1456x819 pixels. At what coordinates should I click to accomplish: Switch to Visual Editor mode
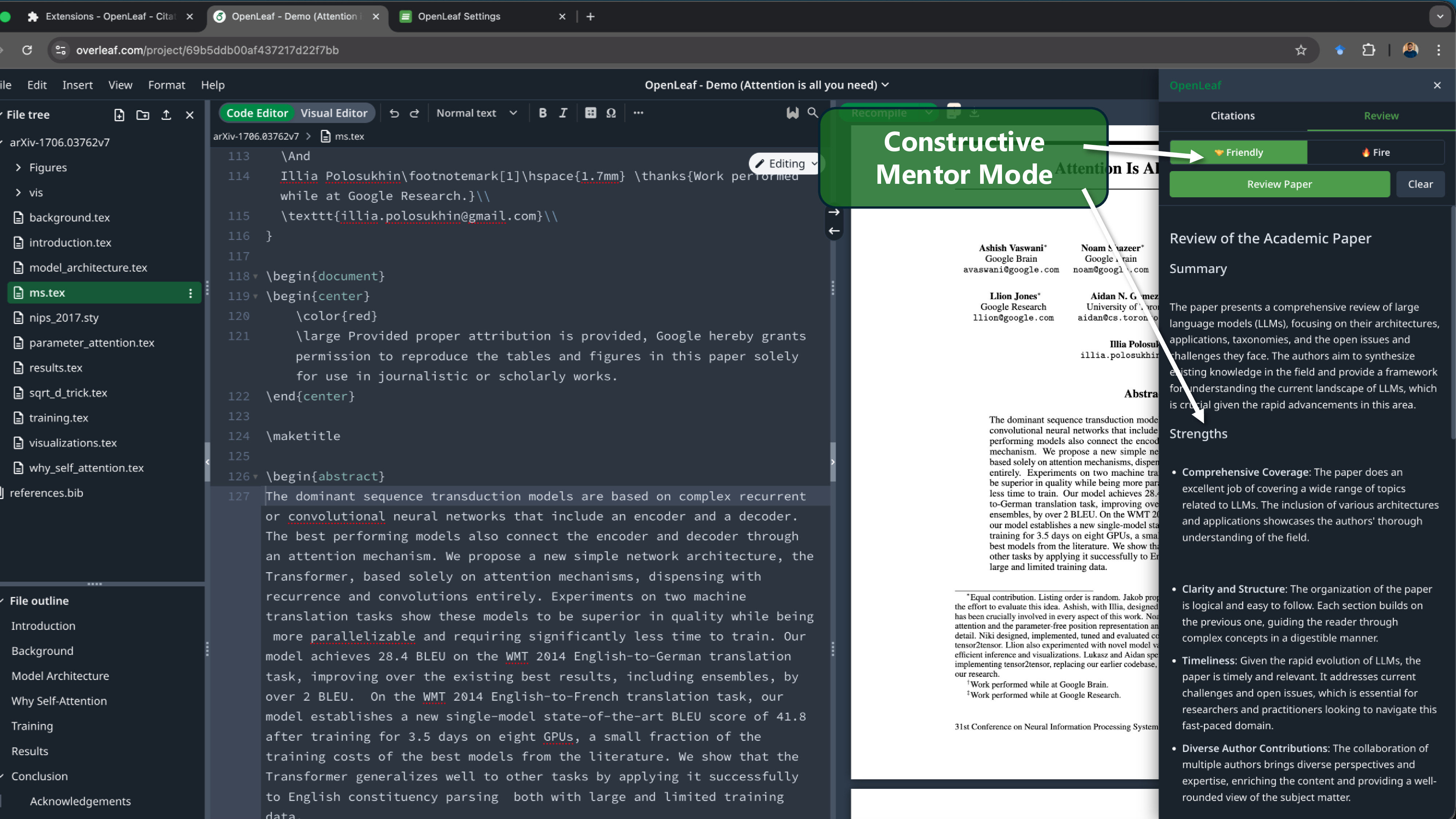point(334,113)
